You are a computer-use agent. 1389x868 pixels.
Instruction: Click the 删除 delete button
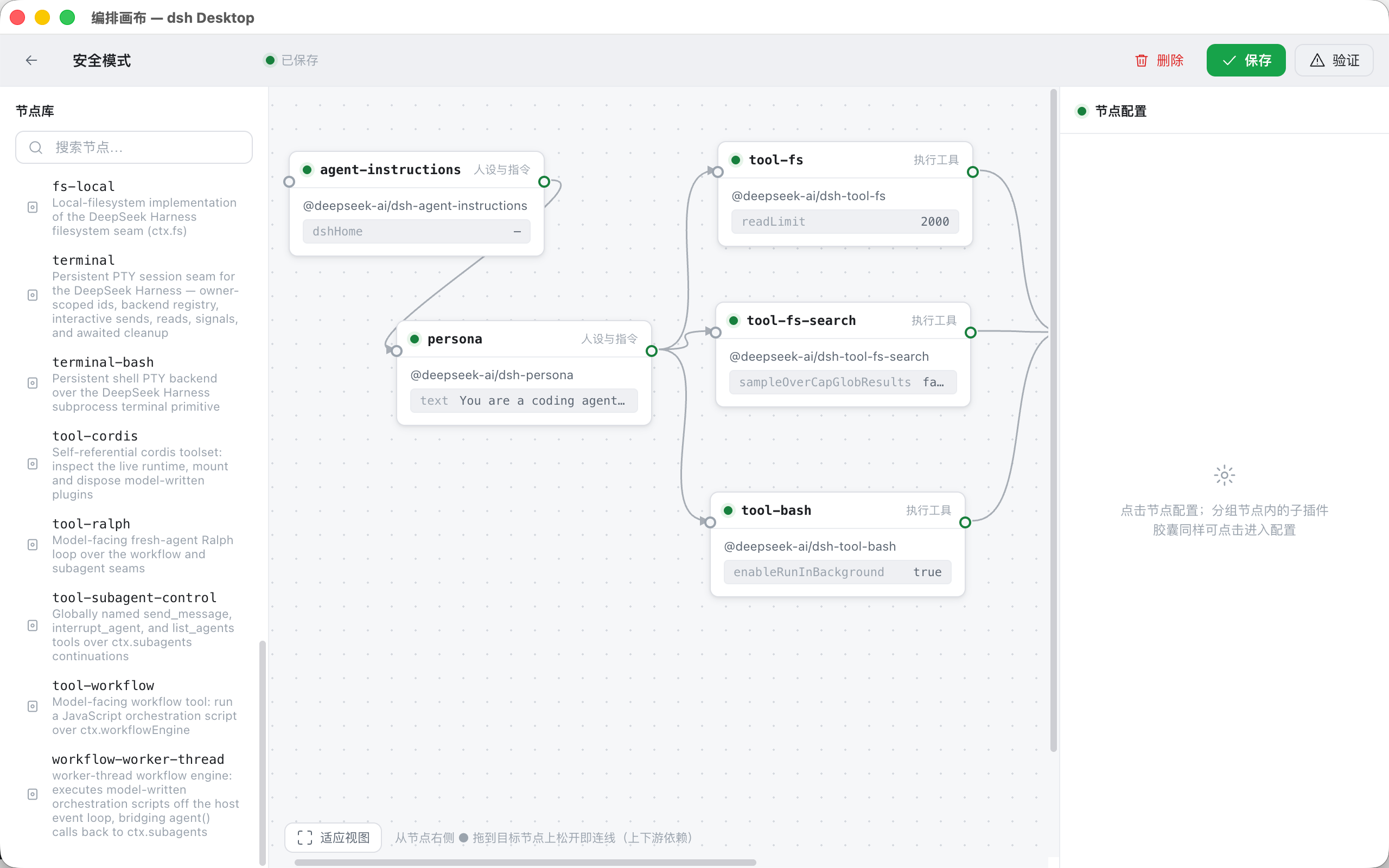1159,60
